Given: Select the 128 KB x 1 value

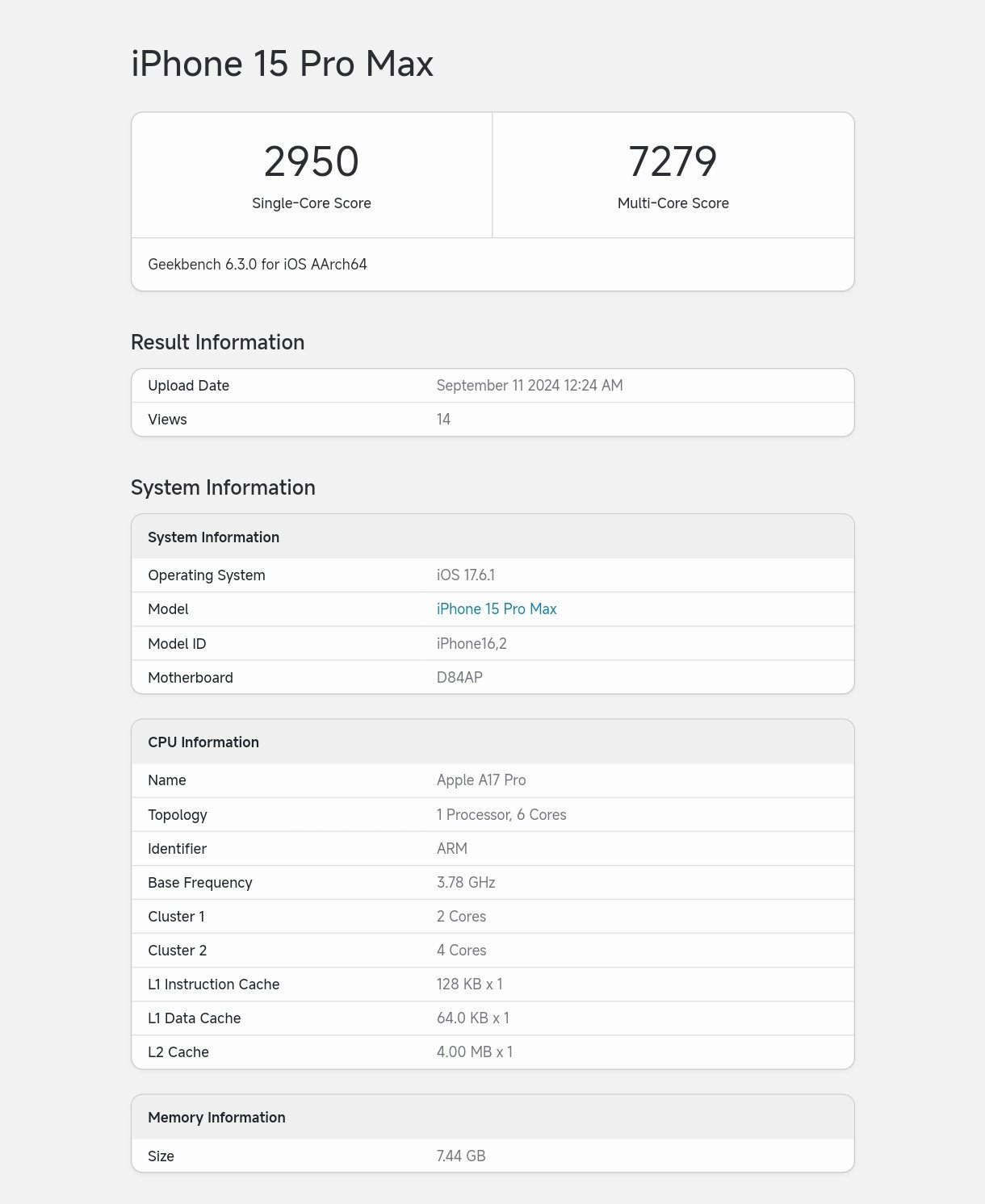Looking at the screenshot, I should click(x=470, y=985).
